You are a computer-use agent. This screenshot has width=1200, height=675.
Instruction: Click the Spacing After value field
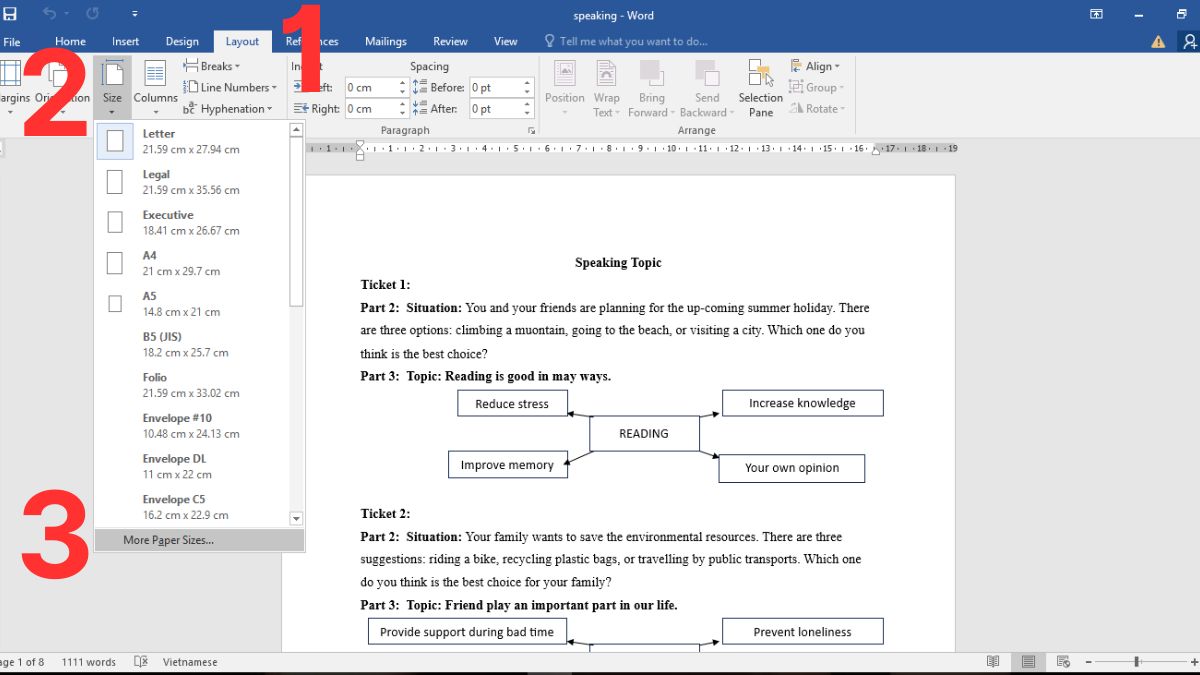click(496, 109)
